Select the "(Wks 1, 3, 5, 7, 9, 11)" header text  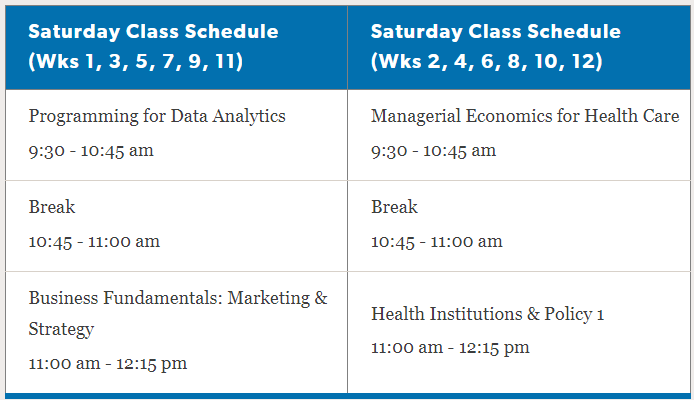coord(136,61)
